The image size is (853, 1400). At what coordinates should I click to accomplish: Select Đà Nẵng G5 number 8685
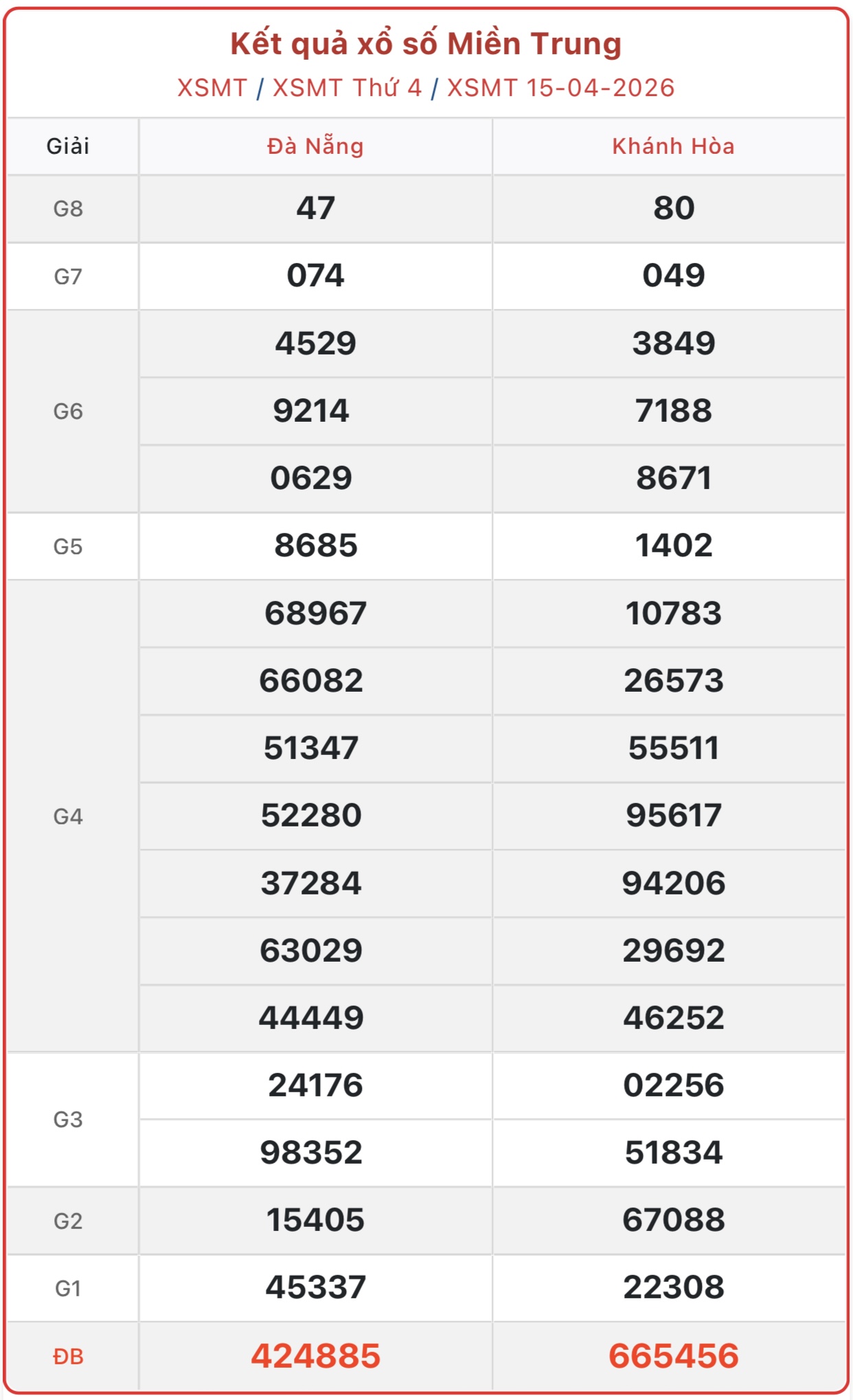pos(315,545)
